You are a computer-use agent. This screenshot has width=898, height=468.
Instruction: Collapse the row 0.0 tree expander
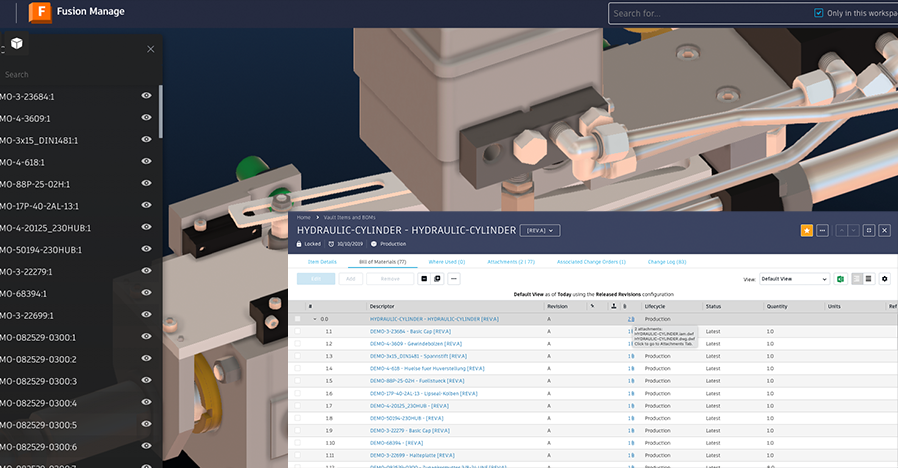[314, 319]
